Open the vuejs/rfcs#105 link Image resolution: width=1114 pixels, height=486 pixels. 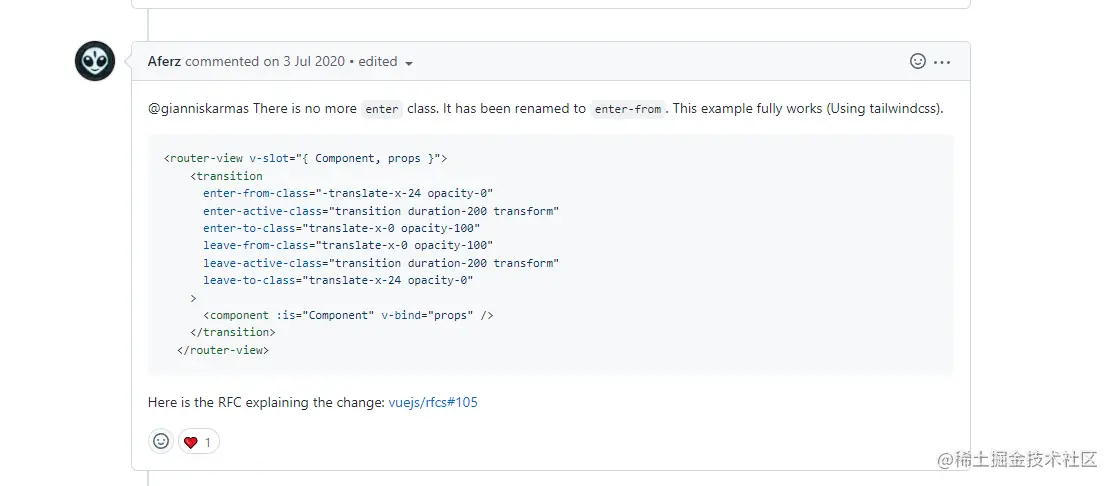pos(439,403)
